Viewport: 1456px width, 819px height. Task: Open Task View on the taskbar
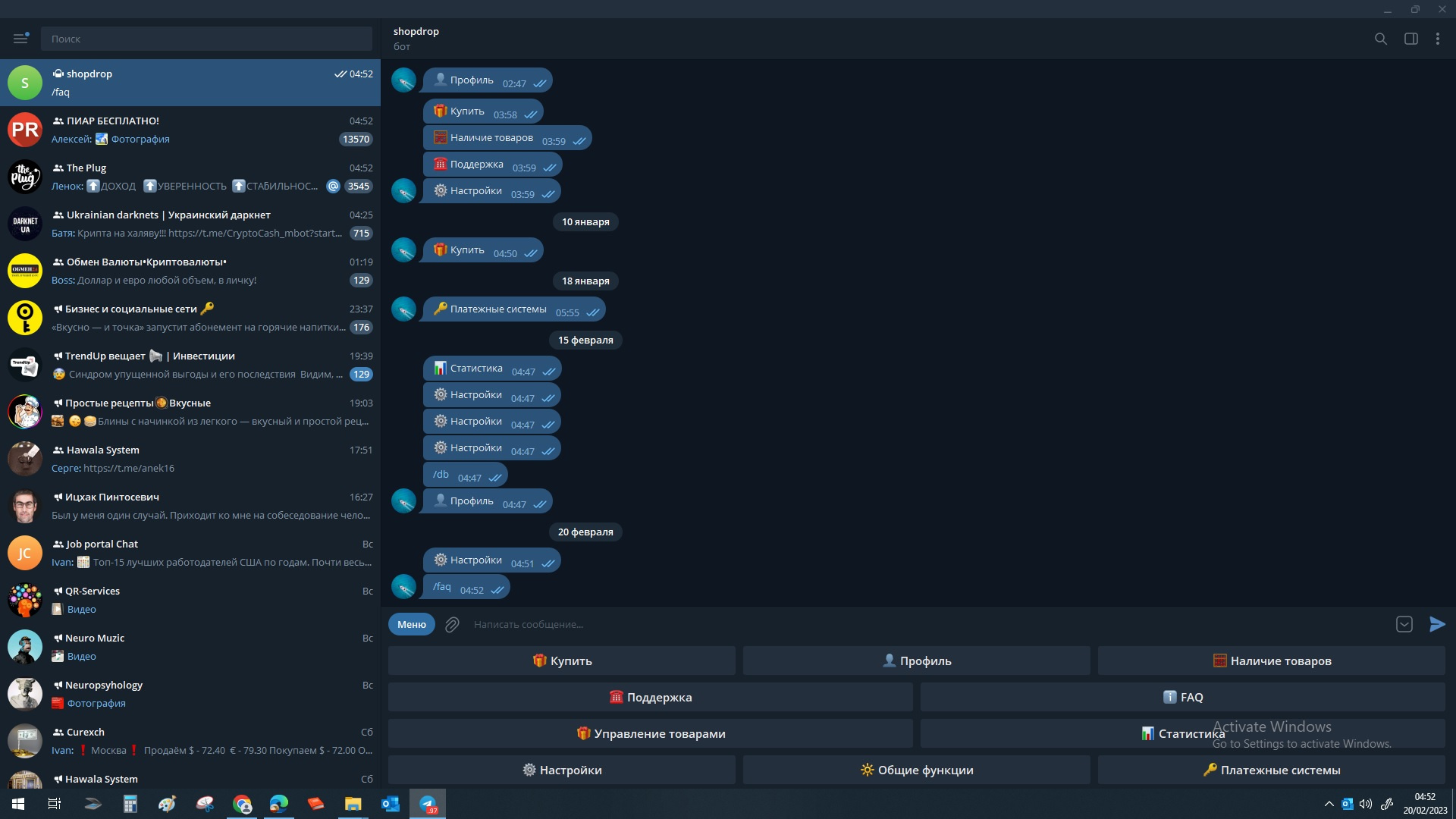[x=55, y=804]
